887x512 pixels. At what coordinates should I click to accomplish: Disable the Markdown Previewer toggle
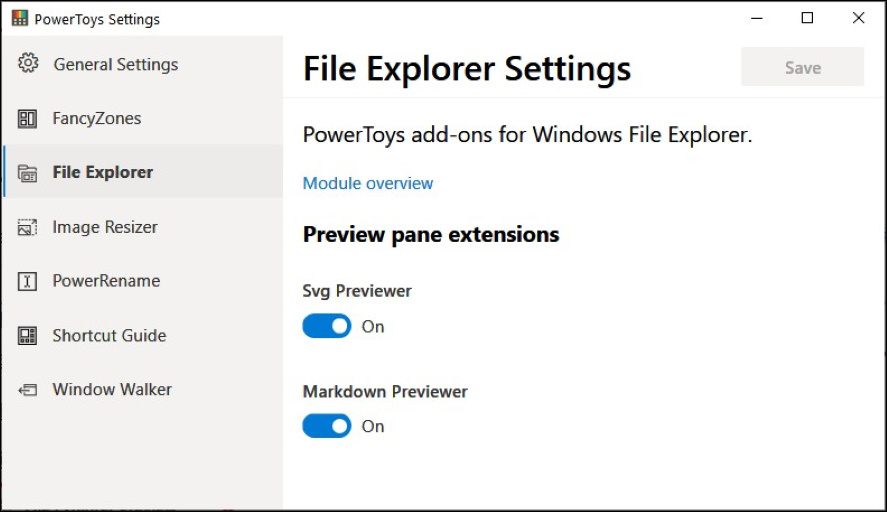(327, 427)
